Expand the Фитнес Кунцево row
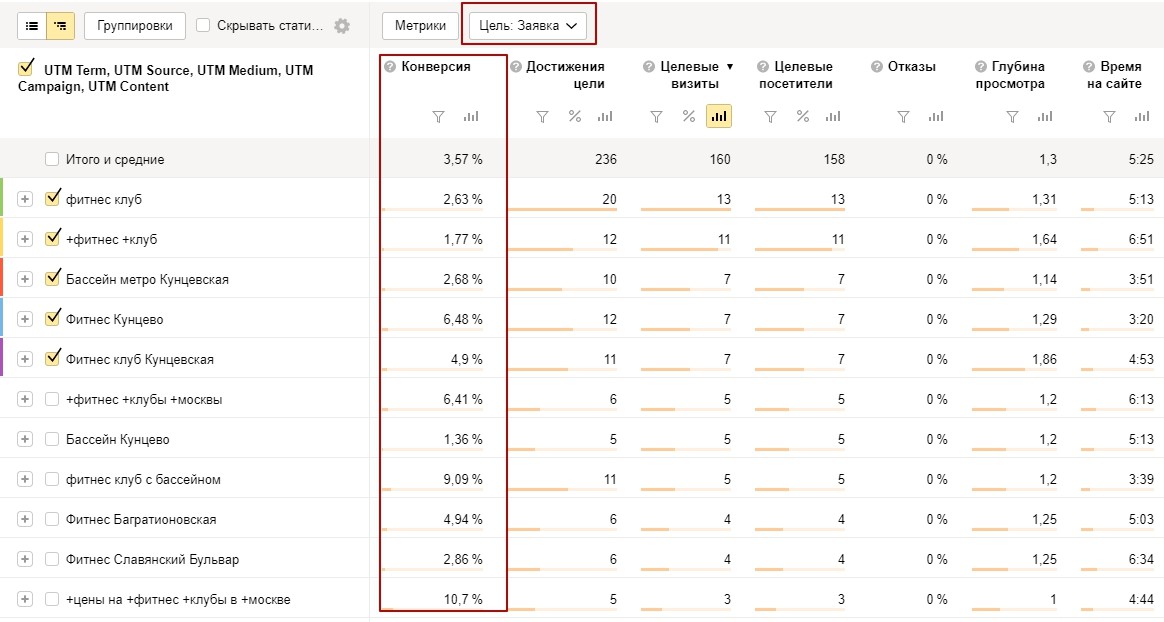1164x622 pixels. coord(25,319)
